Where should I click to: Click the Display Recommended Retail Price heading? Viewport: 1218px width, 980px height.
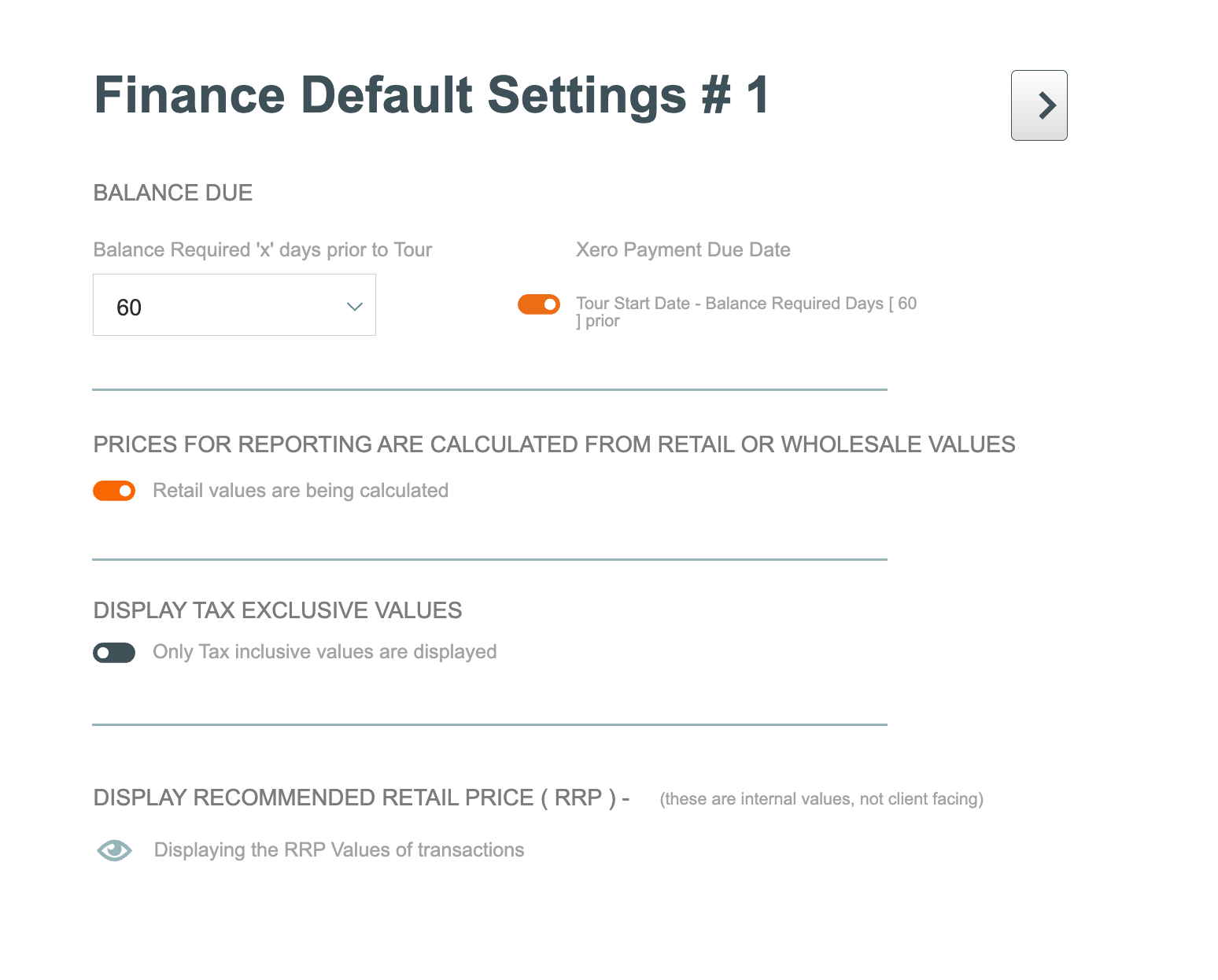[361, 798]
